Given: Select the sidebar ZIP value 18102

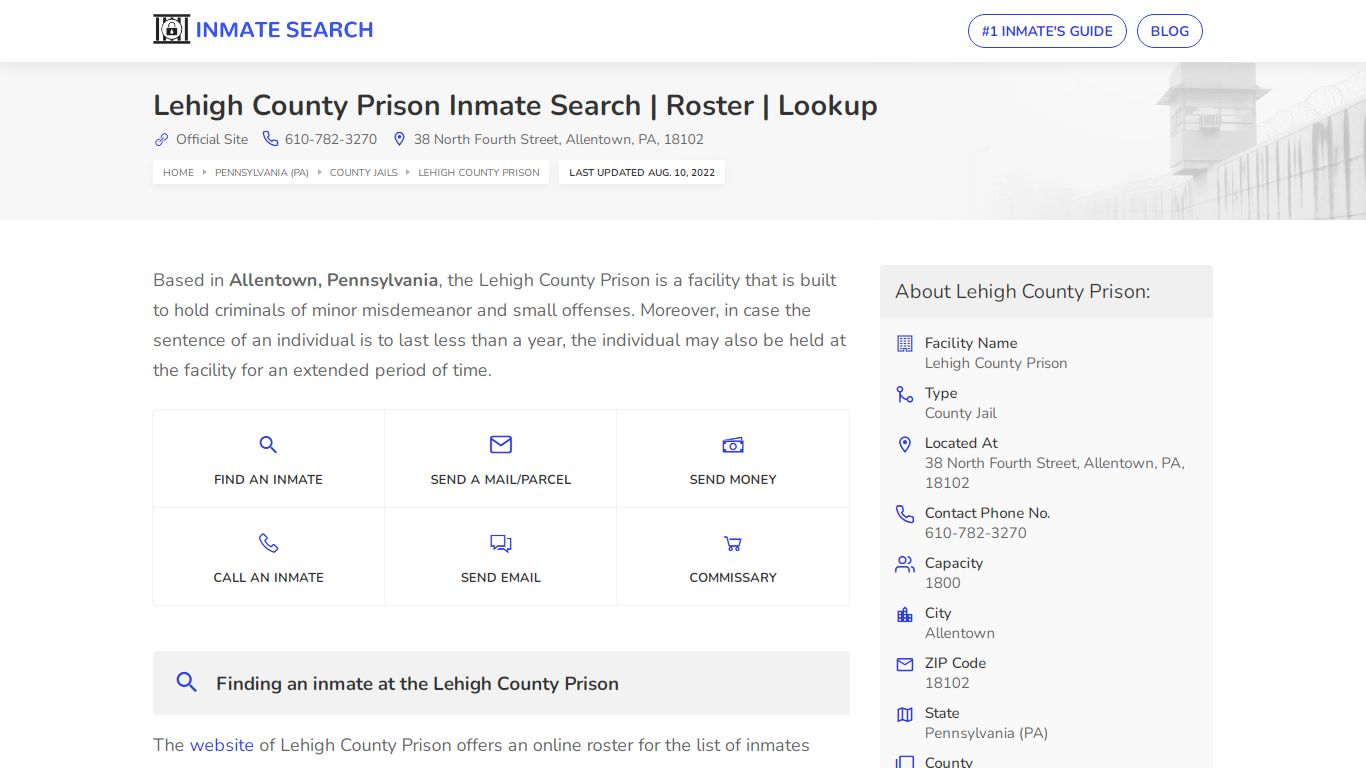Looking at the screenshot, I should (x=948, y=683).
